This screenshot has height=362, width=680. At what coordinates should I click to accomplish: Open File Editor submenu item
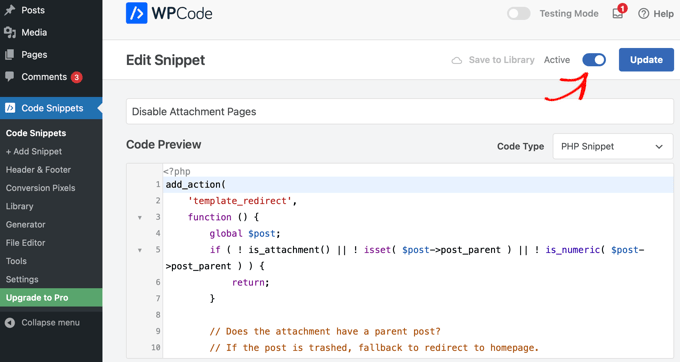point(26,243)
